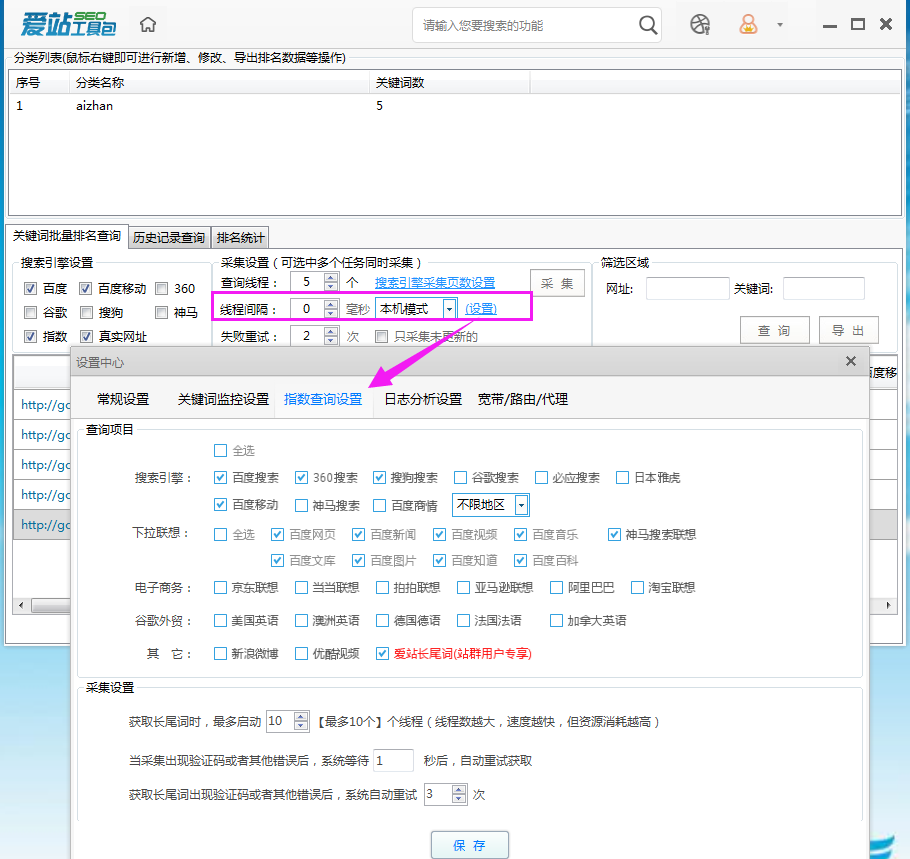This screenshot has height=859, width=910.
Task: Click the globe icon beside the search bar
Action: click(x=698, y=25)
